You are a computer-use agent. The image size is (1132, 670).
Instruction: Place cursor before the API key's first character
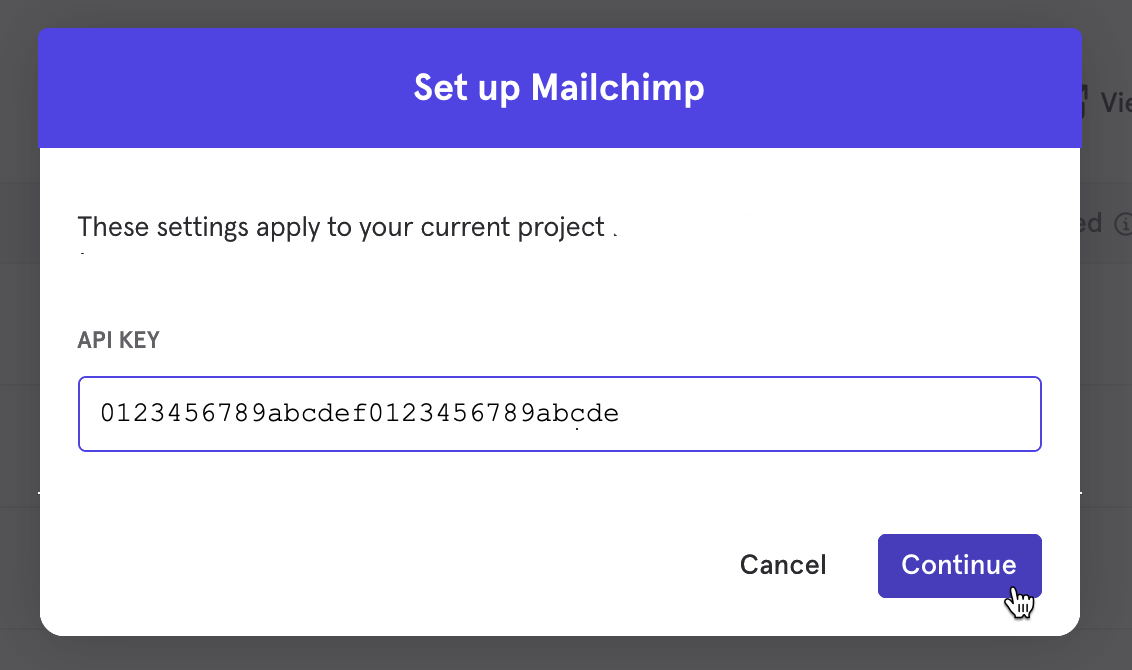(100, 413)
